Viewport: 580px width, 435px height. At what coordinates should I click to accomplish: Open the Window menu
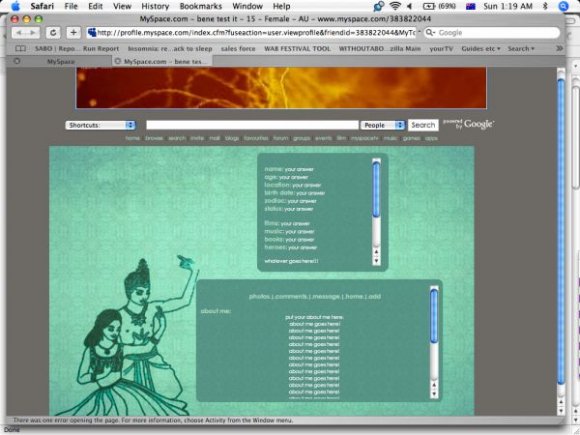pos(247,6)
